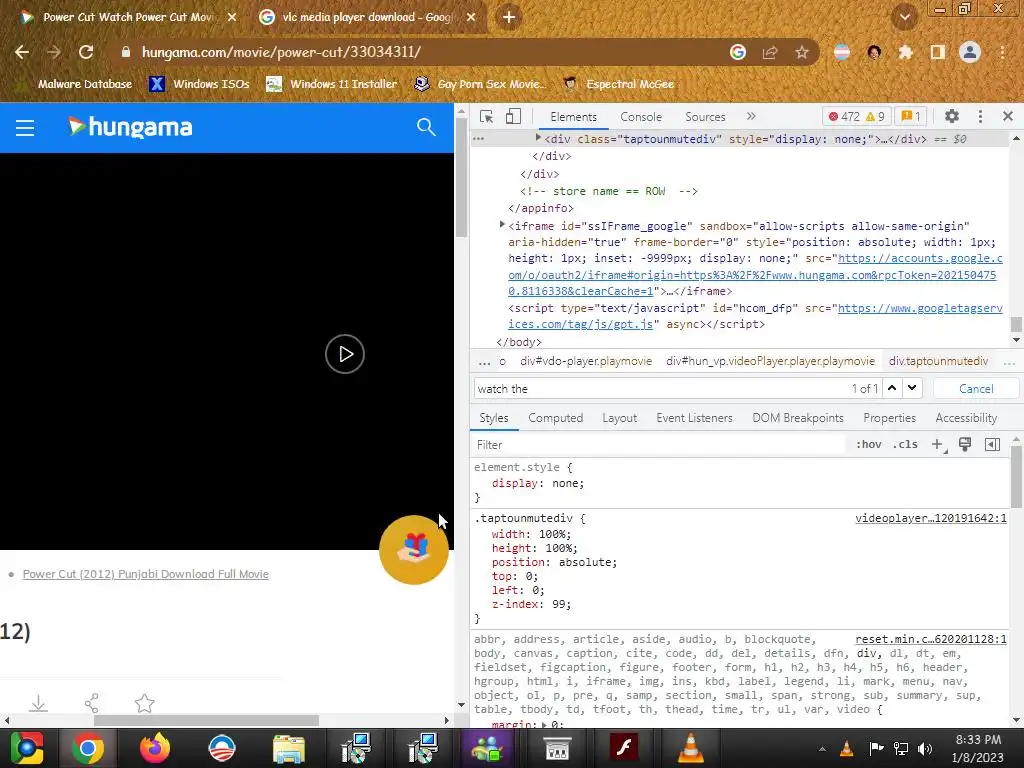Toggle :hov element state panel
The height and width of the screenshot is (768, 1024).
(869, 444)
